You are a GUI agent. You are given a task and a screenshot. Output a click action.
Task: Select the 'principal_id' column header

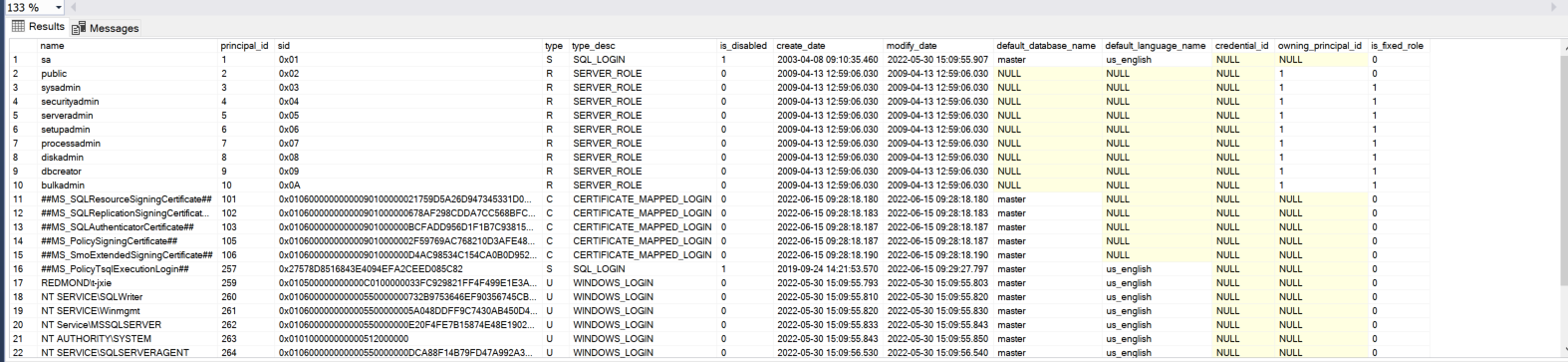pyautogui.click(x=246, y=46)
